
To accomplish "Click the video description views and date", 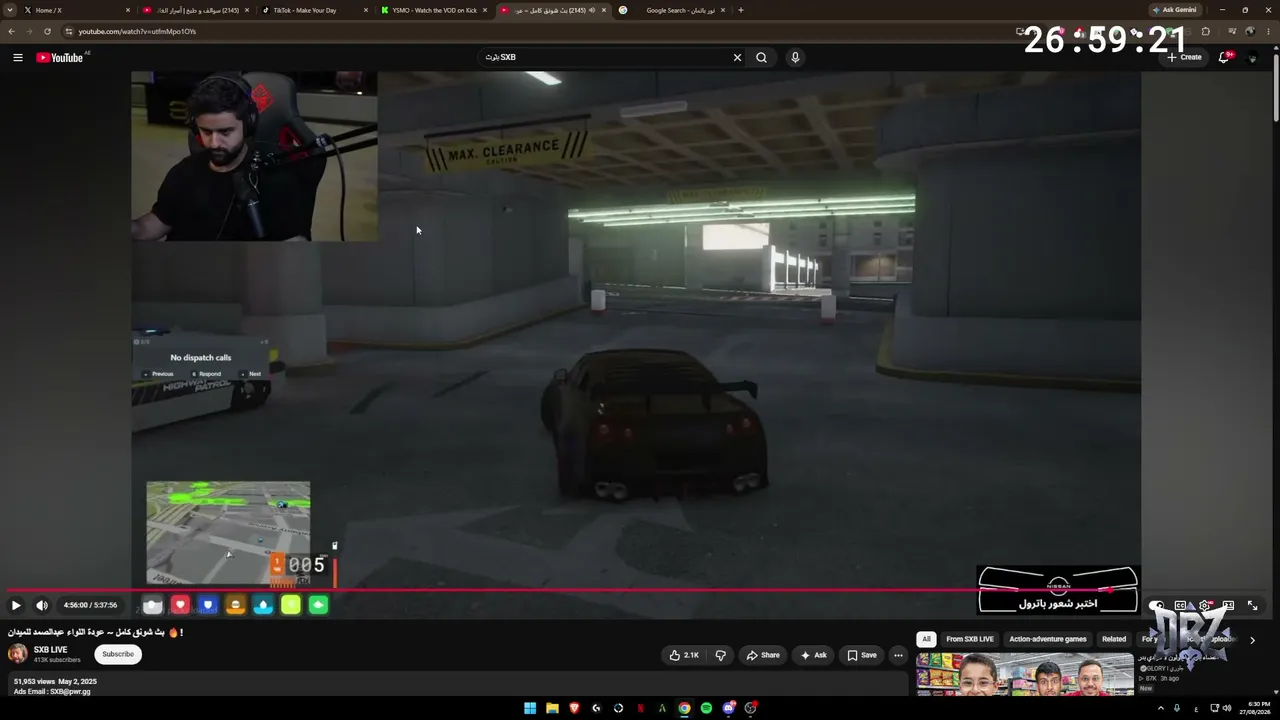I will point(55,681).
